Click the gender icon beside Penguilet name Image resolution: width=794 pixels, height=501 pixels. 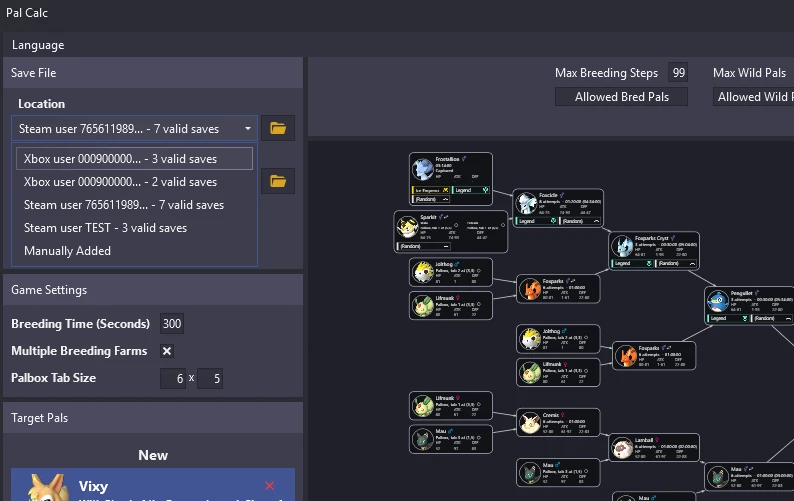click(757, 293)
